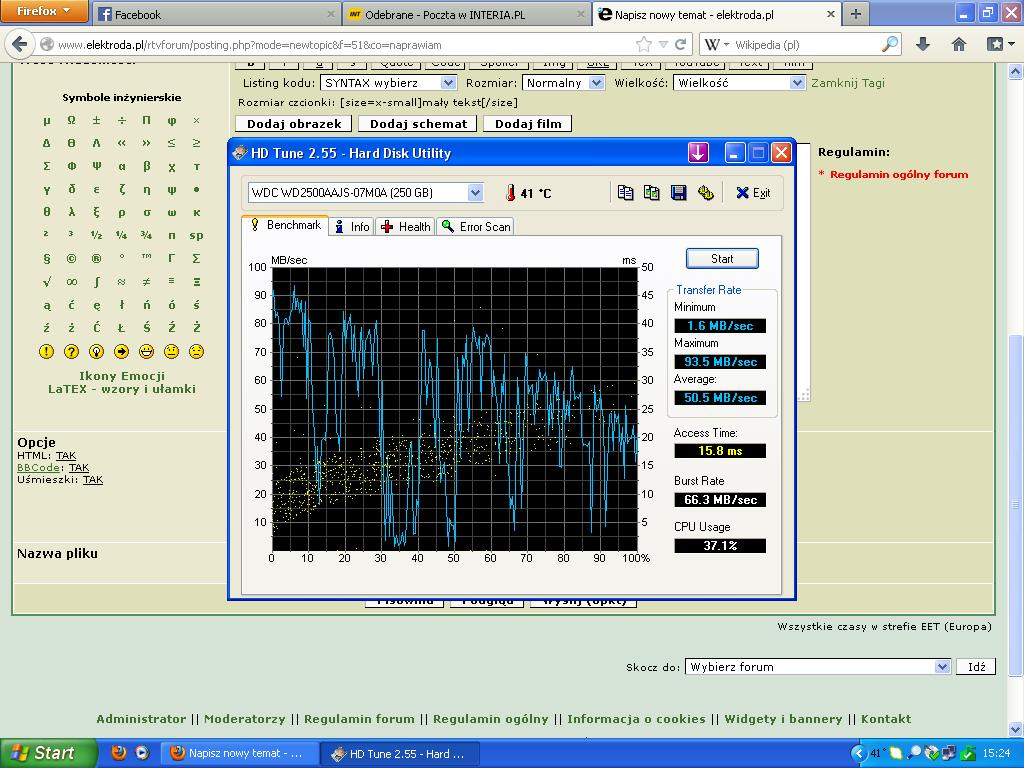Open the Windows Start menu

click(x=48, y=753)
